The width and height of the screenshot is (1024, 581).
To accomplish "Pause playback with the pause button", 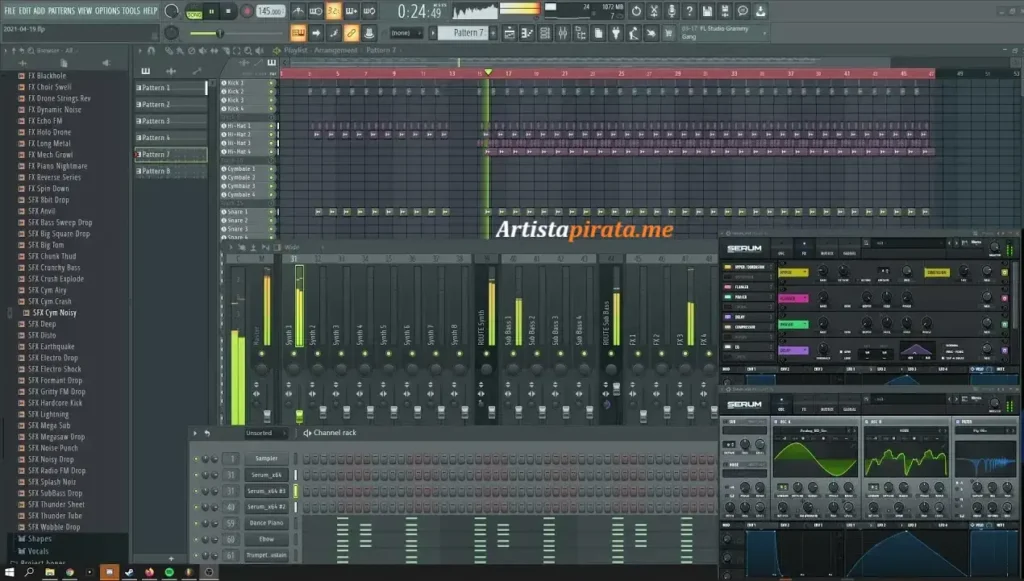I will (212, 11).
